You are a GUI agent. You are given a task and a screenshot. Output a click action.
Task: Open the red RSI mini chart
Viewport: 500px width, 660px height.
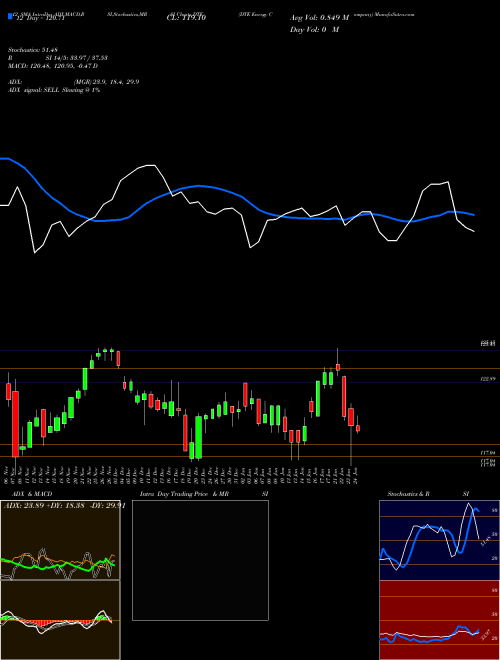point(439,620)
